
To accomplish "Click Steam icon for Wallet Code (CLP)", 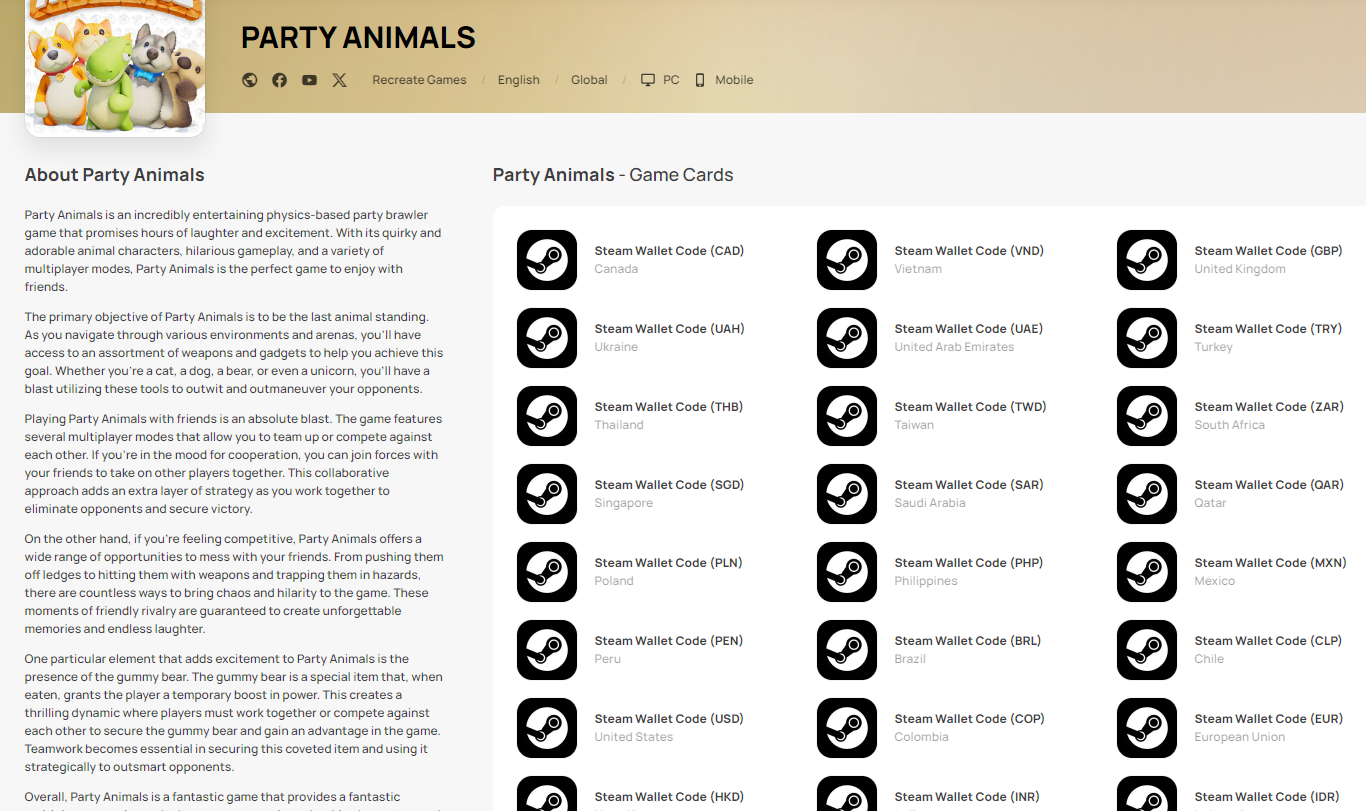I will pos(1147,650).
